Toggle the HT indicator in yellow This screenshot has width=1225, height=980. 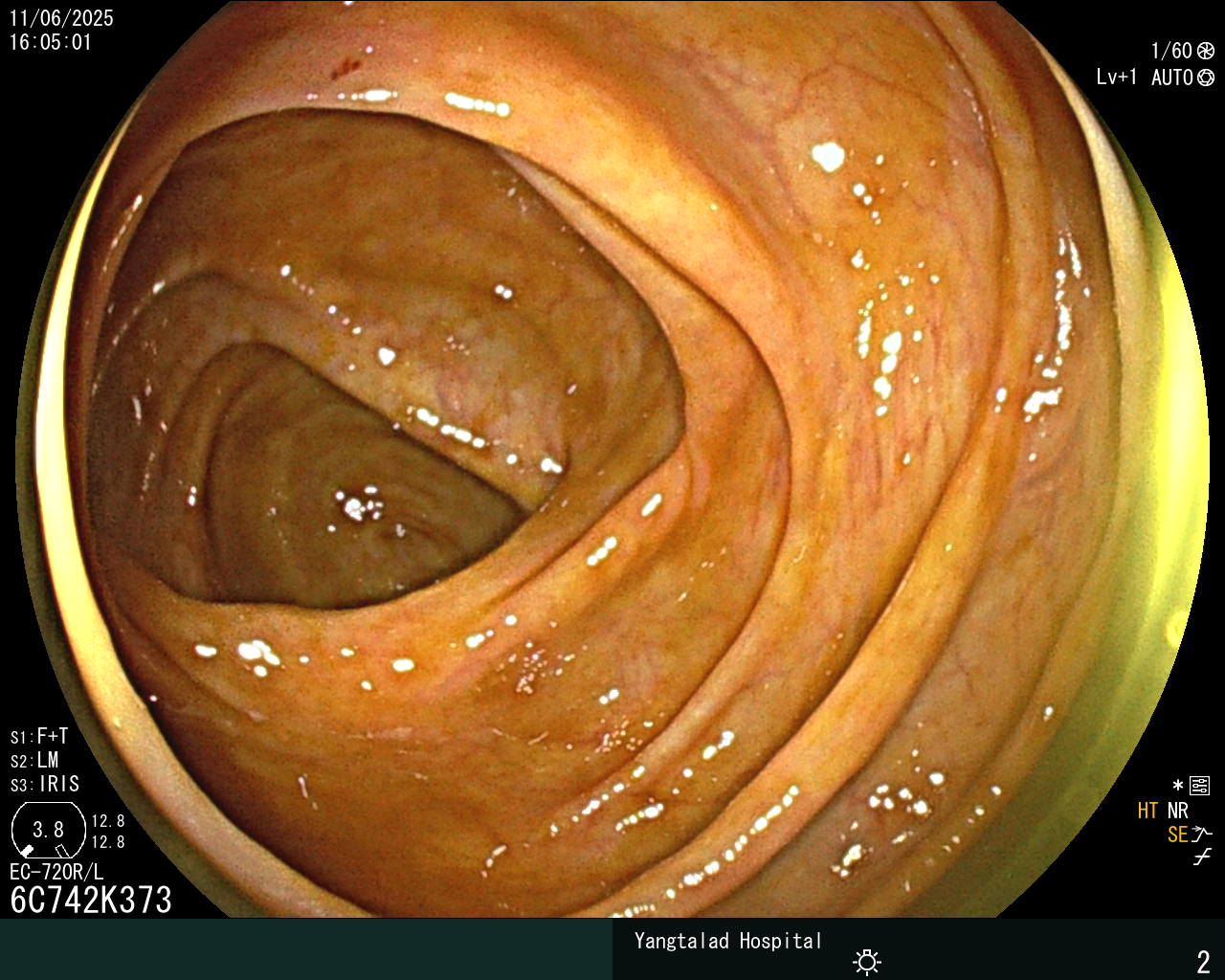click(x=1148, y=811)
